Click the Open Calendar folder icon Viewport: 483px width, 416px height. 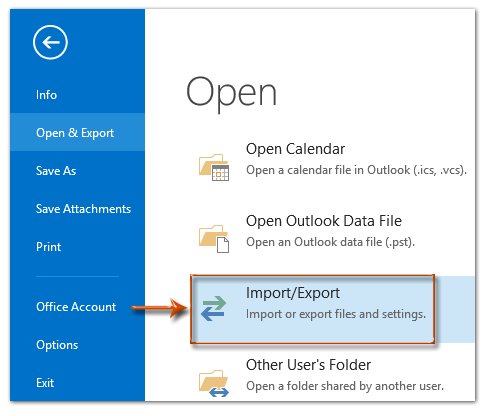214,167
